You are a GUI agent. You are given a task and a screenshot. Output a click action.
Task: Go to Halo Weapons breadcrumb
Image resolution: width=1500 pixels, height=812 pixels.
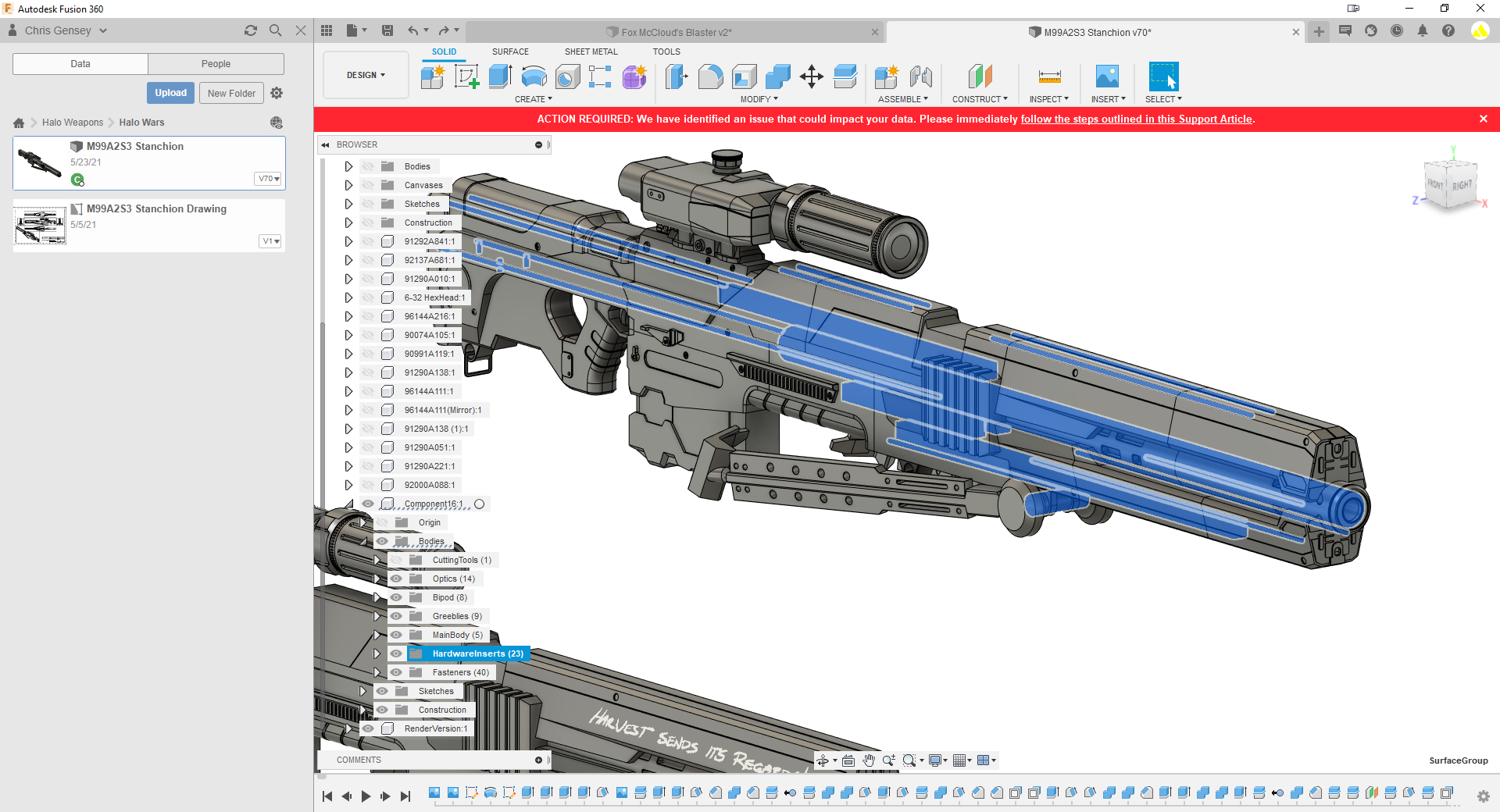pos(73,123)
